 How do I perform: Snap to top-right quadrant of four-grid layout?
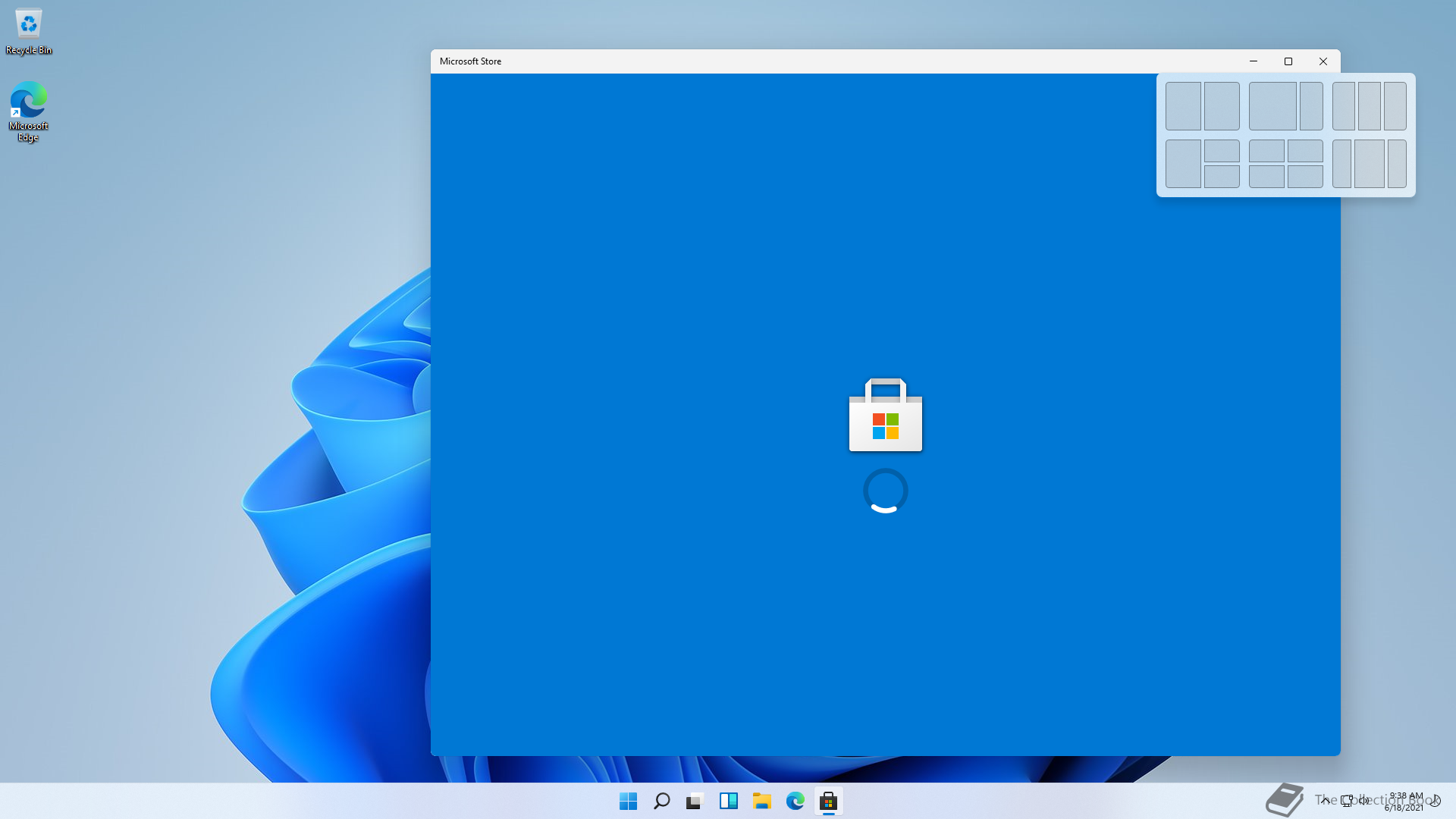(1305, 151)
